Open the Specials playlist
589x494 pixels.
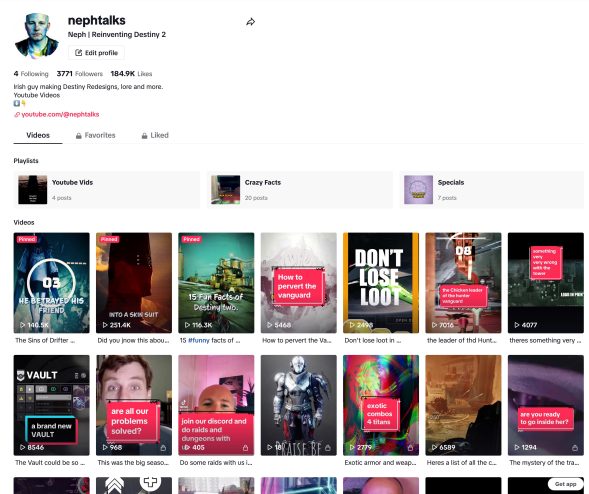click(492, 190)
